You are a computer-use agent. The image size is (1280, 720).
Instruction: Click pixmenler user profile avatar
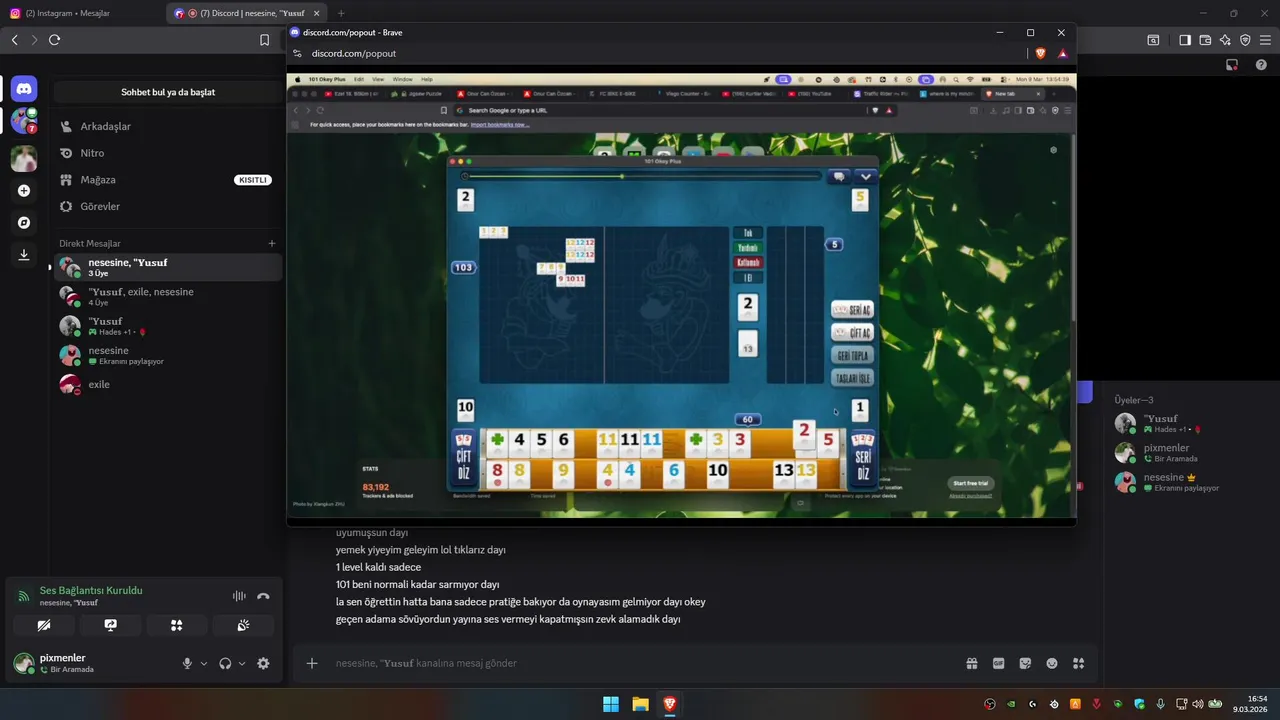tap(23, 663)
